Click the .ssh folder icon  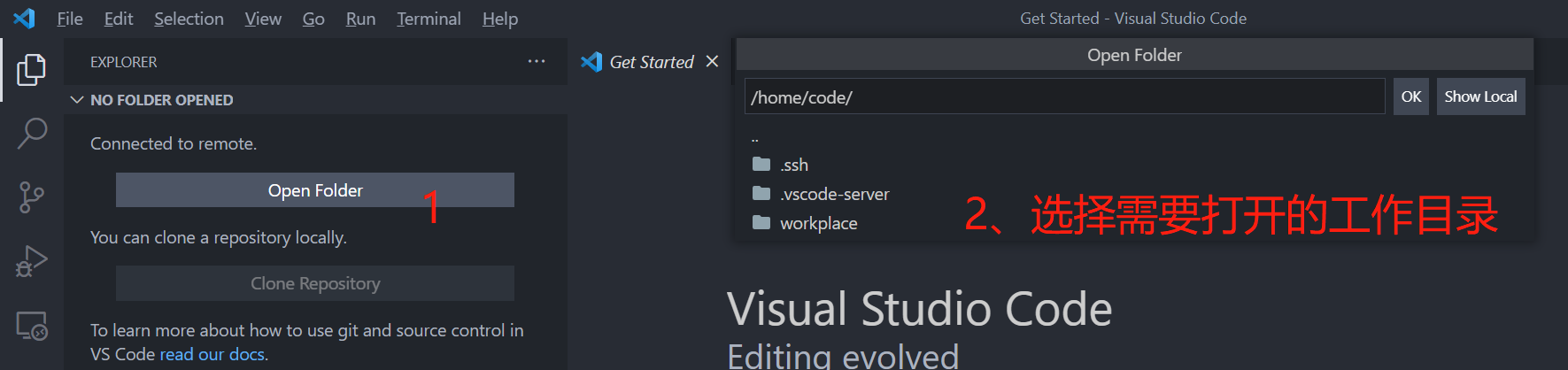pyautogui.click(x=761, y=164)
